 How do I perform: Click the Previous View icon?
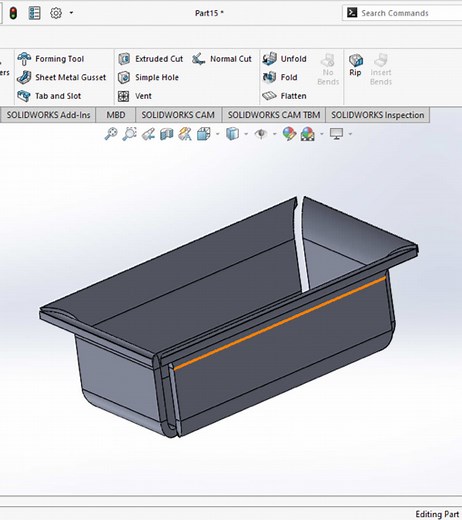click(148, 134)
